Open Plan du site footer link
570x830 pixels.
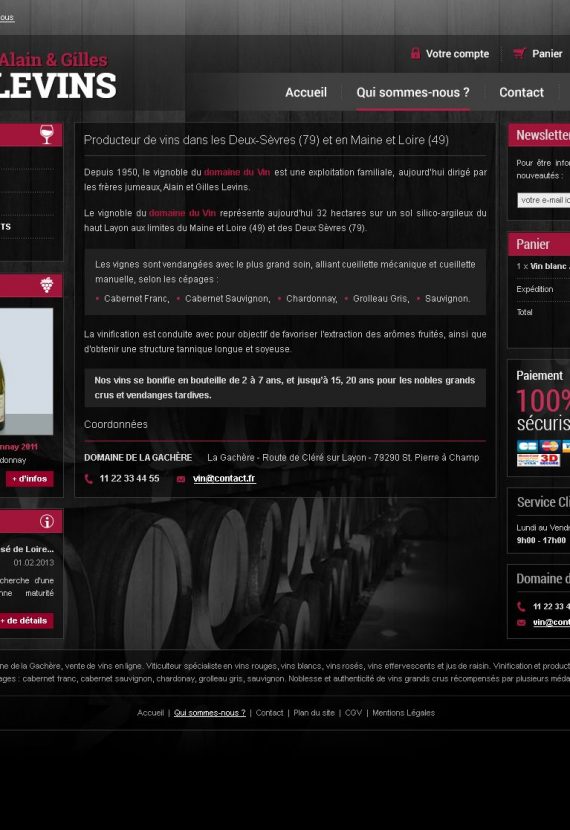(314, 713)
